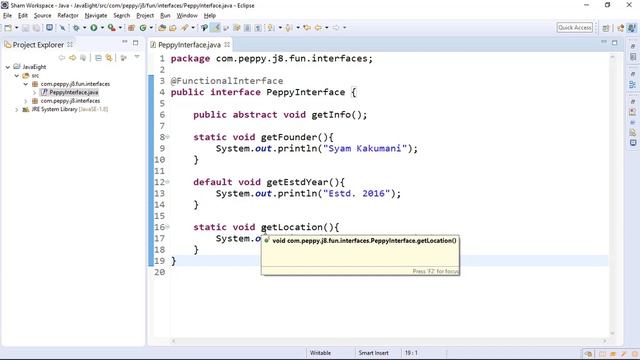Create a new Java package icon
The image size is (640, 360).
click(131, 28)
